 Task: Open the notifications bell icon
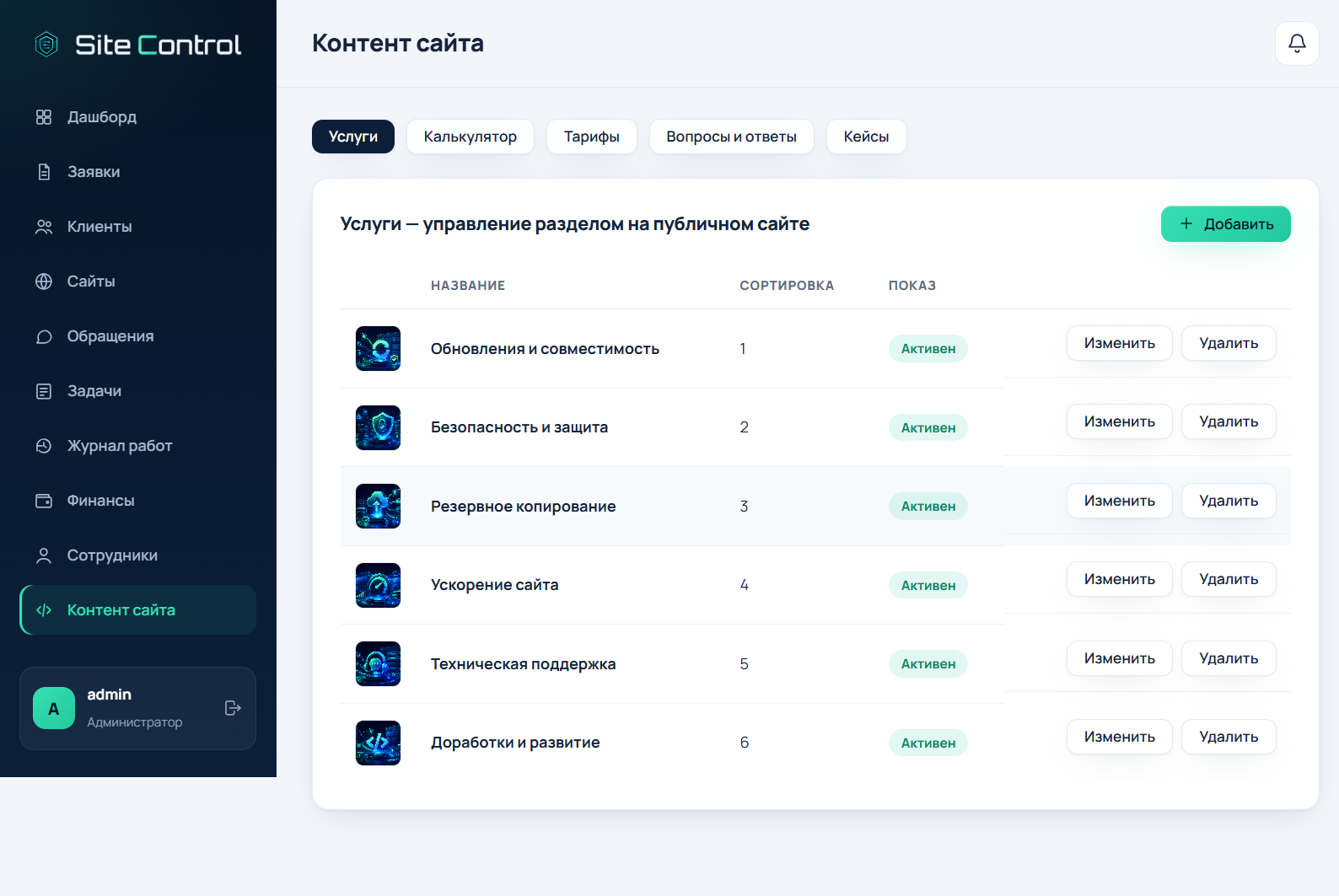tap(1297, 43)
